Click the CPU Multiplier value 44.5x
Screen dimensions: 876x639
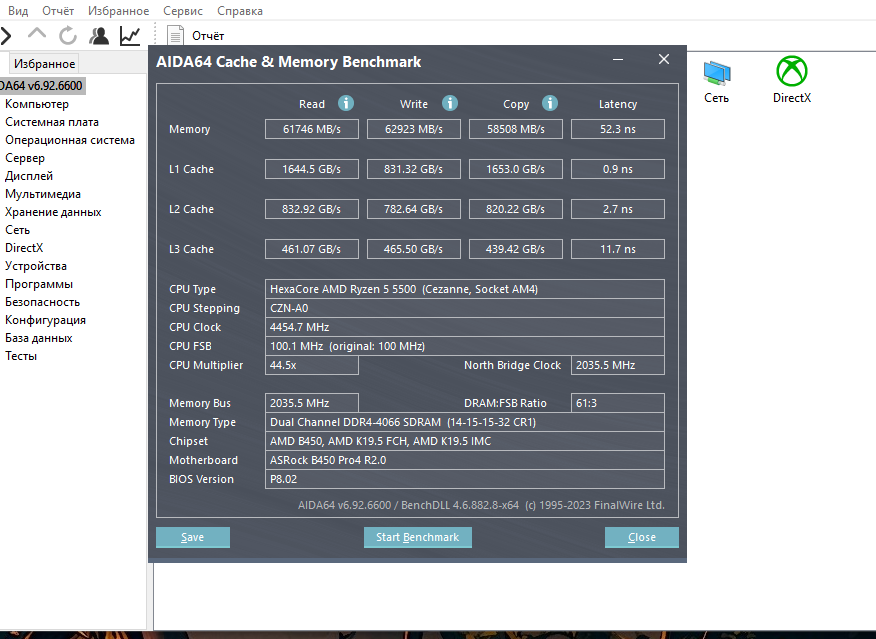tap(312, 365)
